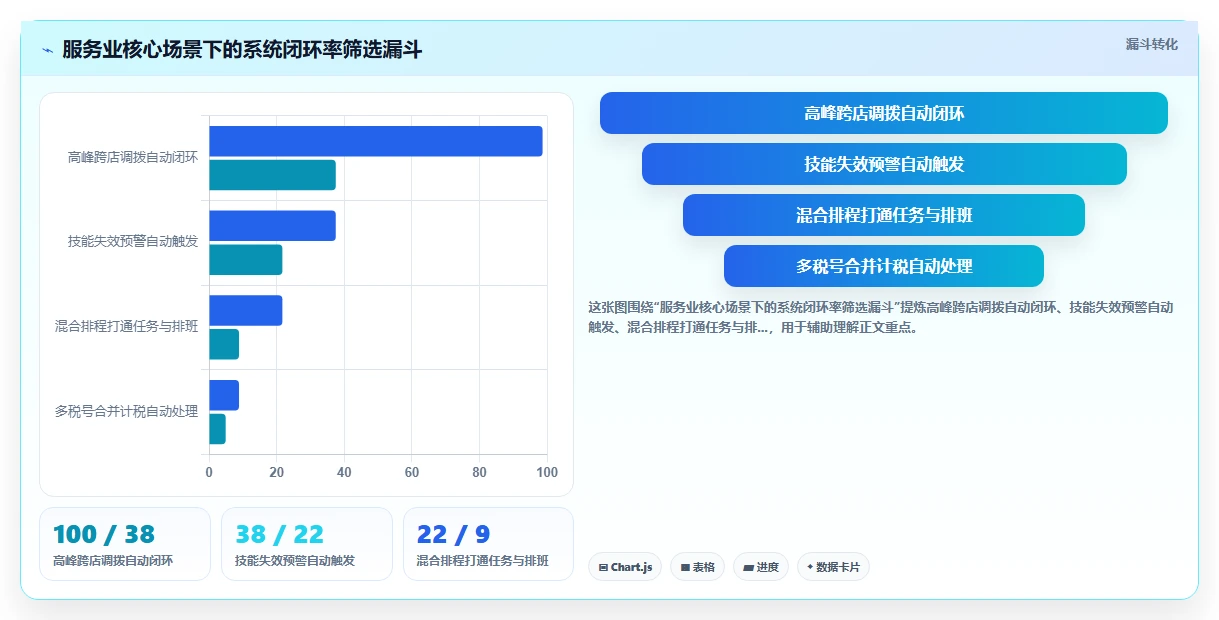Click the chart axis label 混合排程打通任务与排班
1219x620 pixels.
click(x=127, y=326)
